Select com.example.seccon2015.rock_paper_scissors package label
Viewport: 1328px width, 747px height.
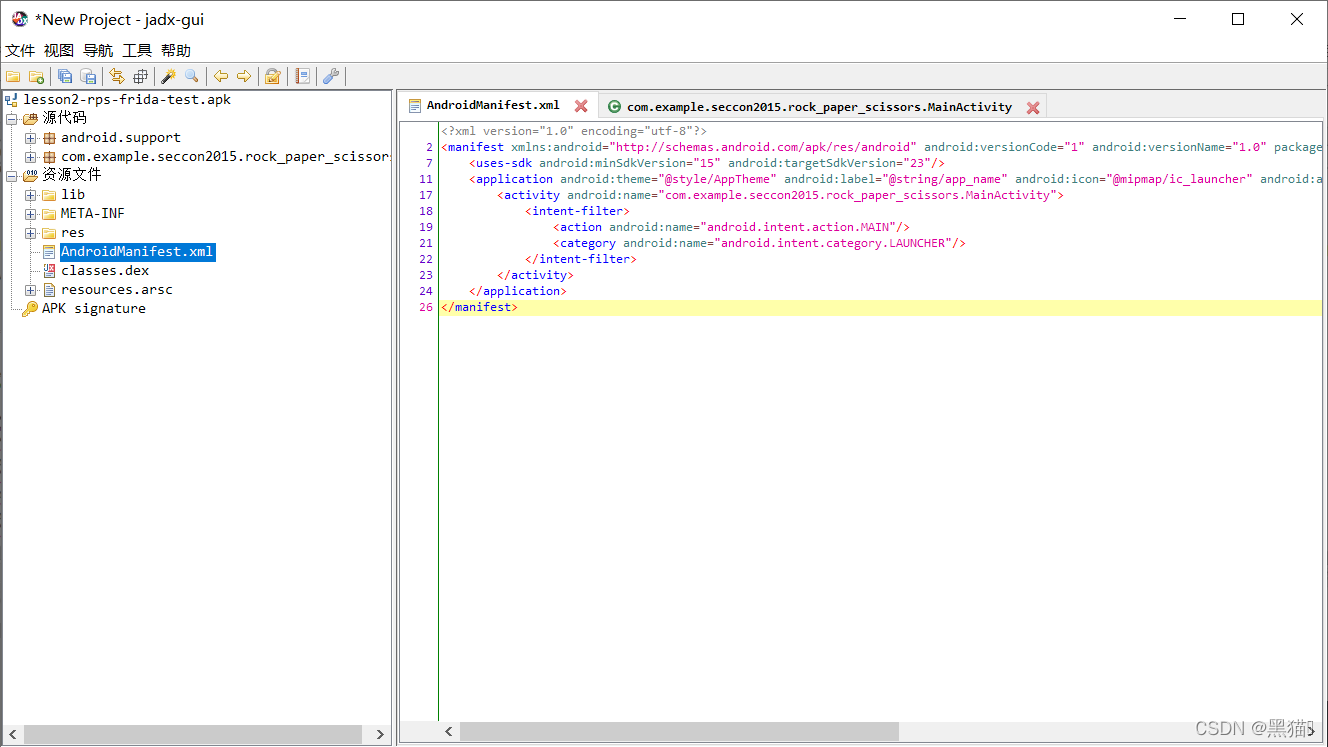pyautogui.click(x=225, y=157)
